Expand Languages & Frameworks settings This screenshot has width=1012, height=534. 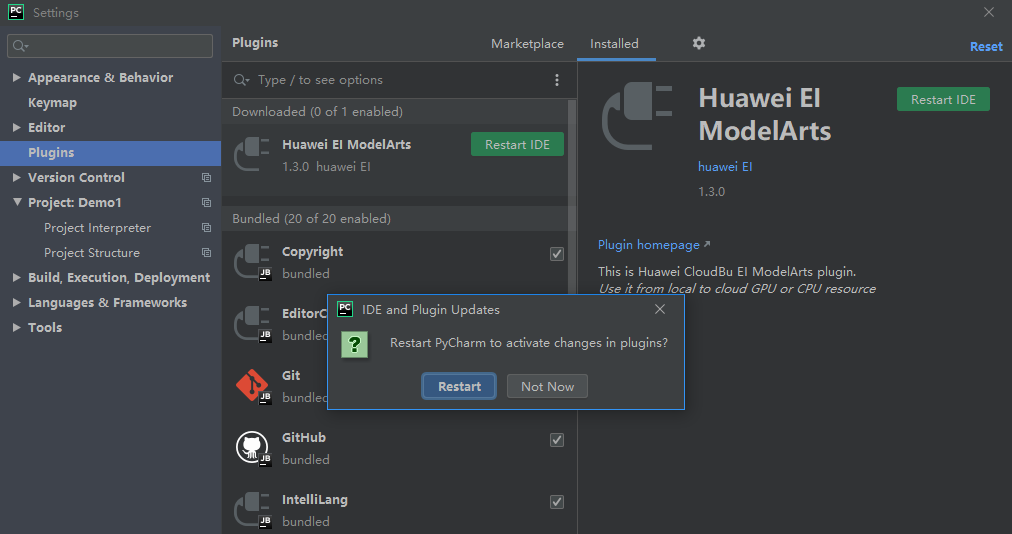click(x=17, y=303)
